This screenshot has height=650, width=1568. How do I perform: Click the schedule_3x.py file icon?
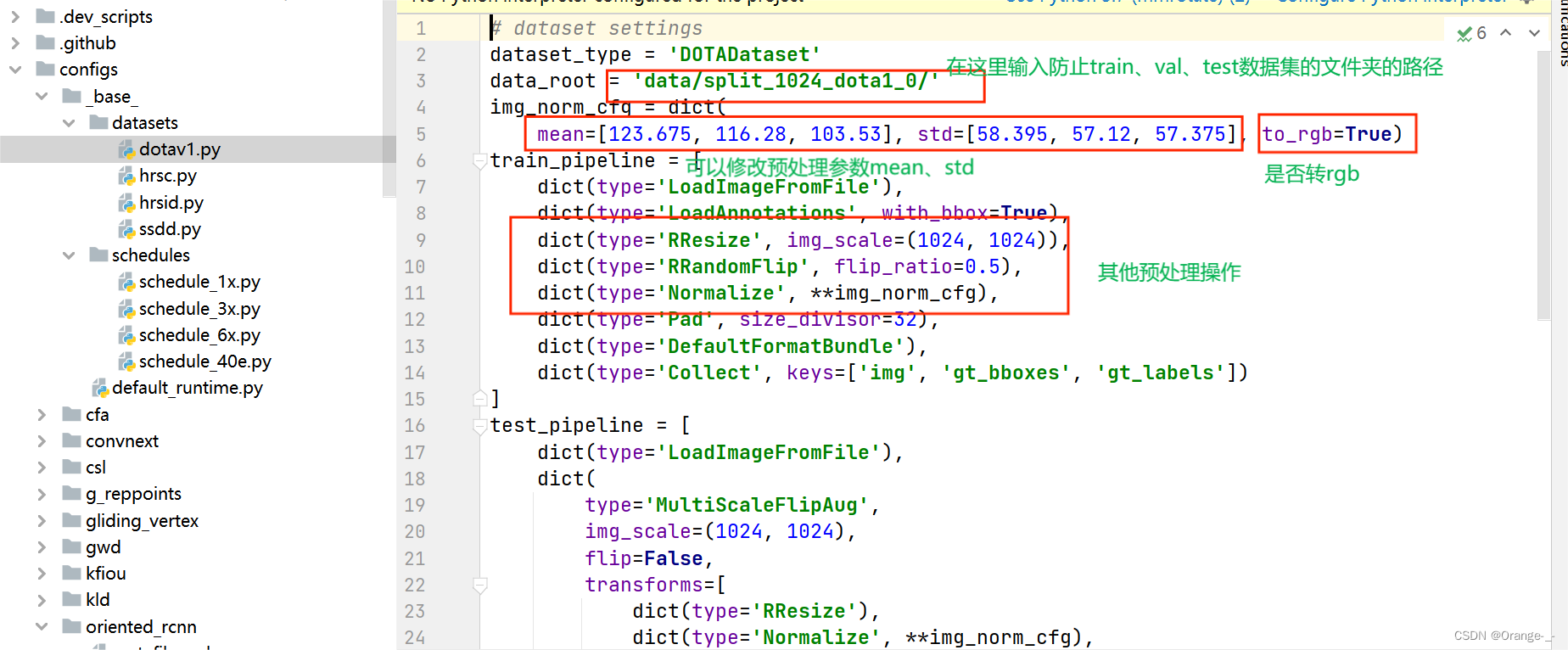coord(126,309)
